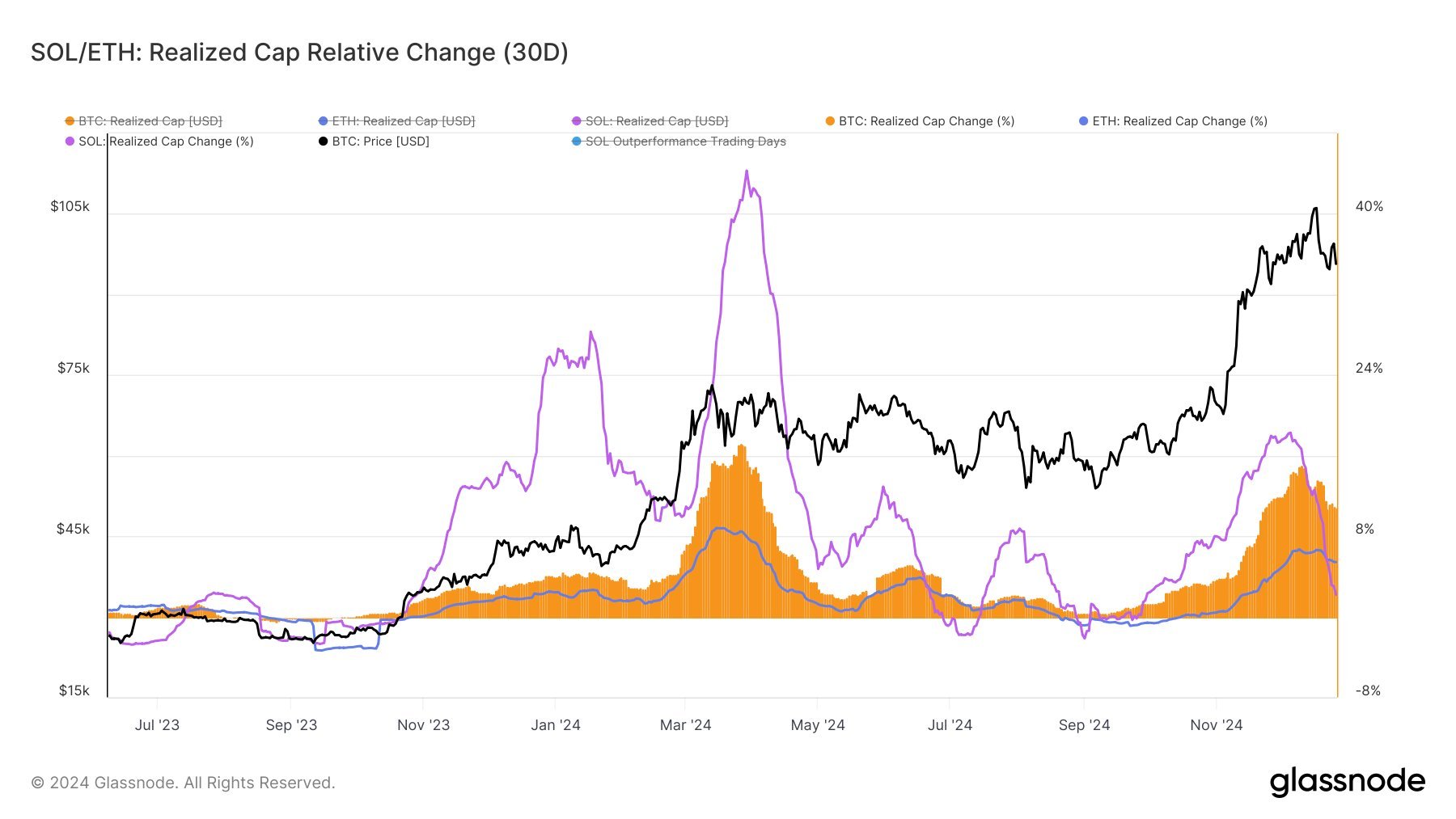Select the Jul '23 x-axis label
This screenshot has height=819, width=1456.
pos(157,725)
